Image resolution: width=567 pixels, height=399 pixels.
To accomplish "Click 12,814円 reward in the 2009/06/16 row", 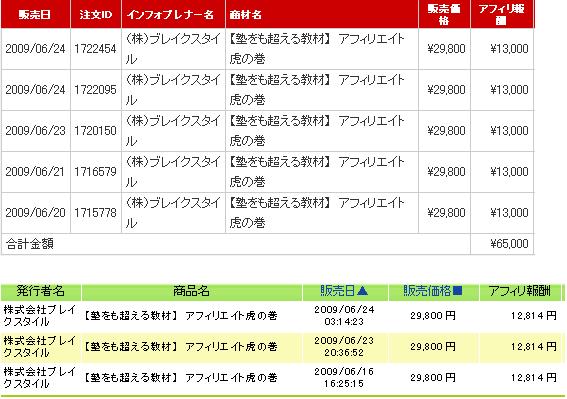I will point(534,378).
